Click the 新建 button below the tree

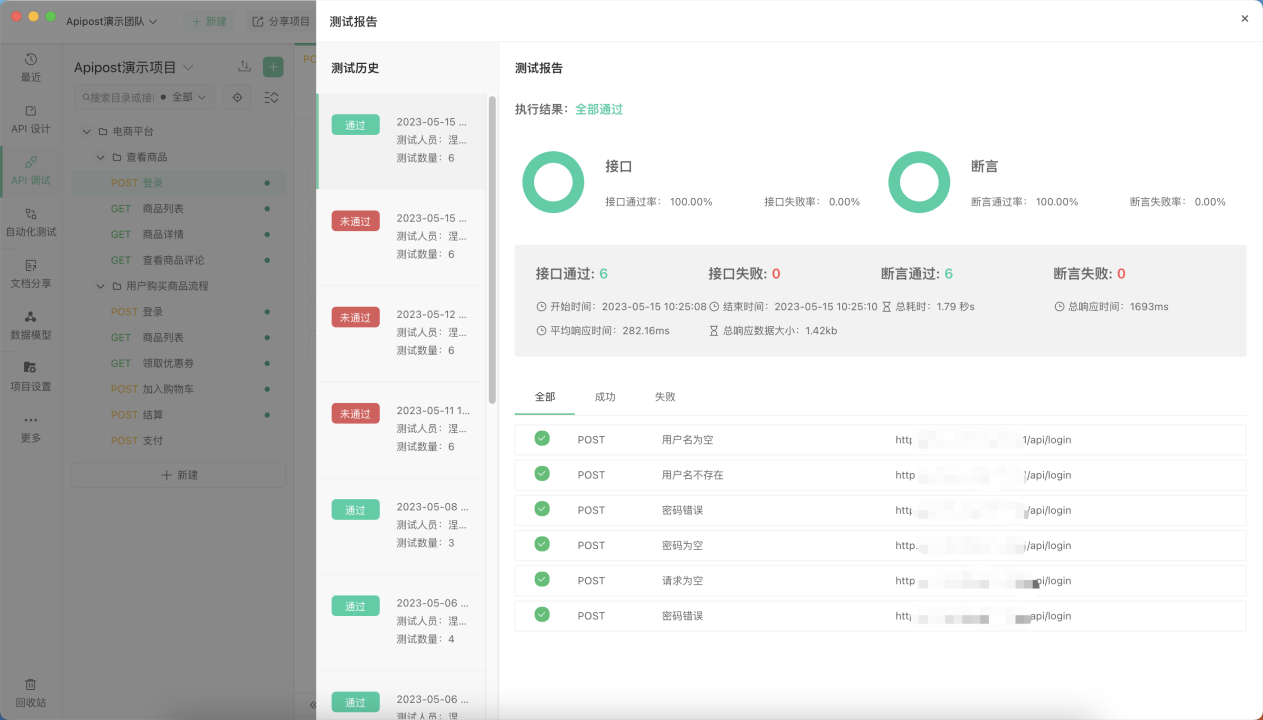pyautogui.click(x=179, y=475)
